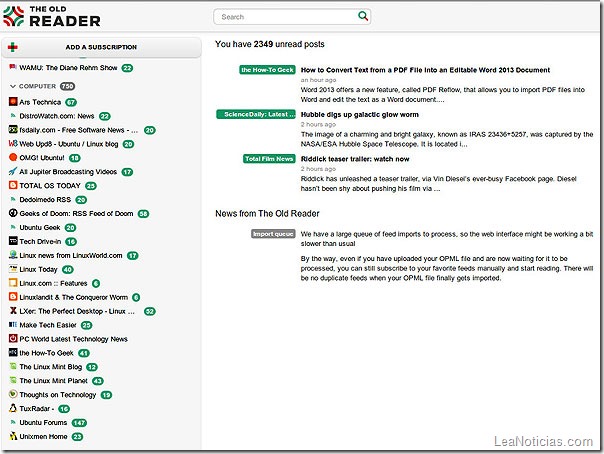604x454 pixels.
Task: Click The Old Reader logo
Action: [x=52, y=17]
